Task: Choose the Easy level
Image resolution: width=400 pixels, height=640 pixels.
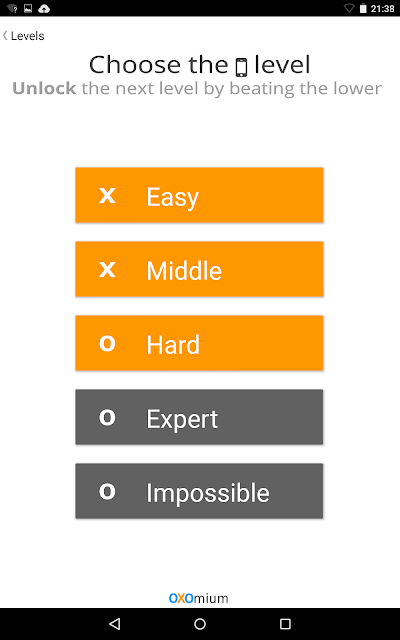Action: (199, 195)
